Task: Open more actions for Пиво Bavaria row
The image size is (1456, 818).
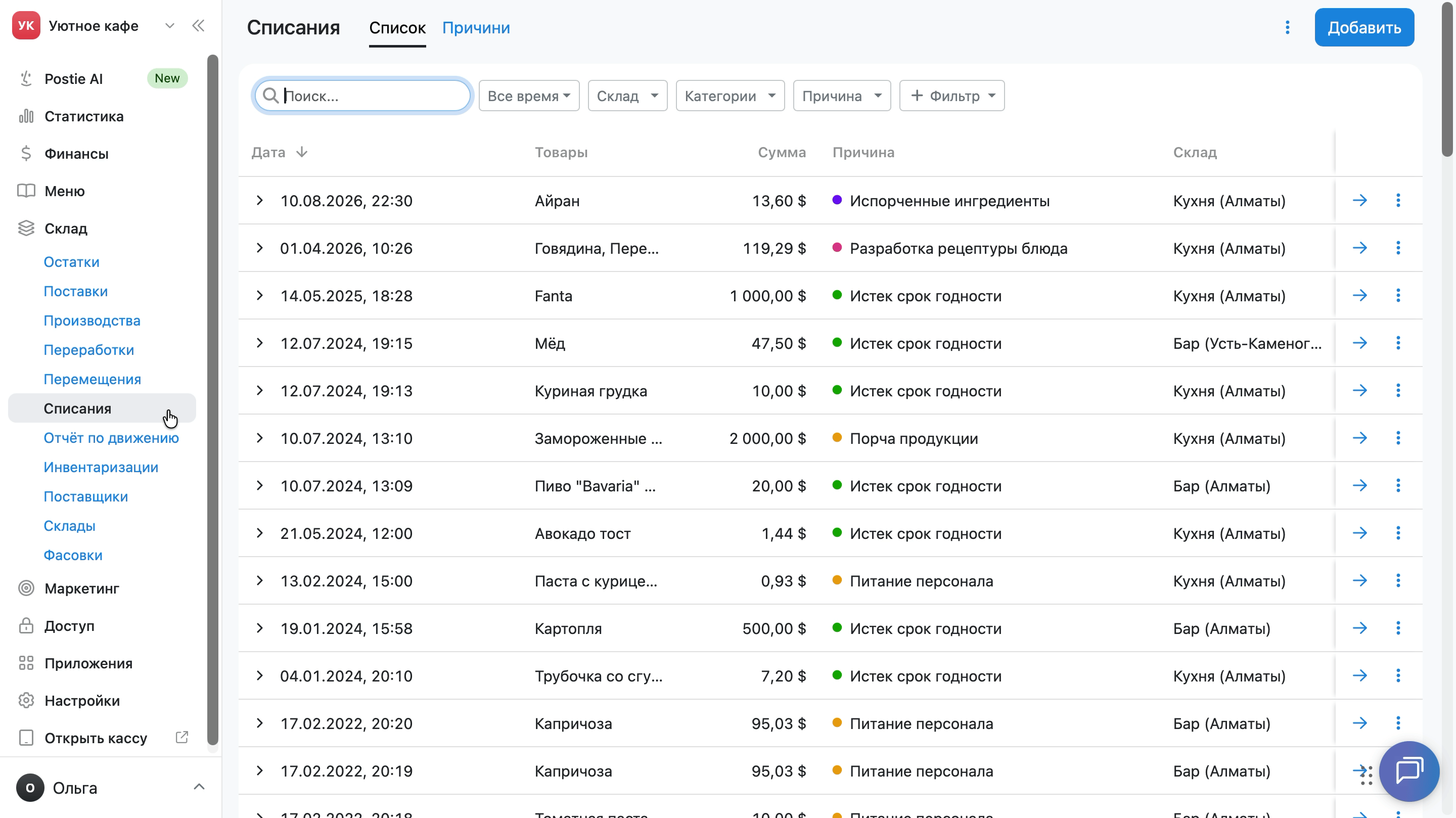Action: (1398, 485)
